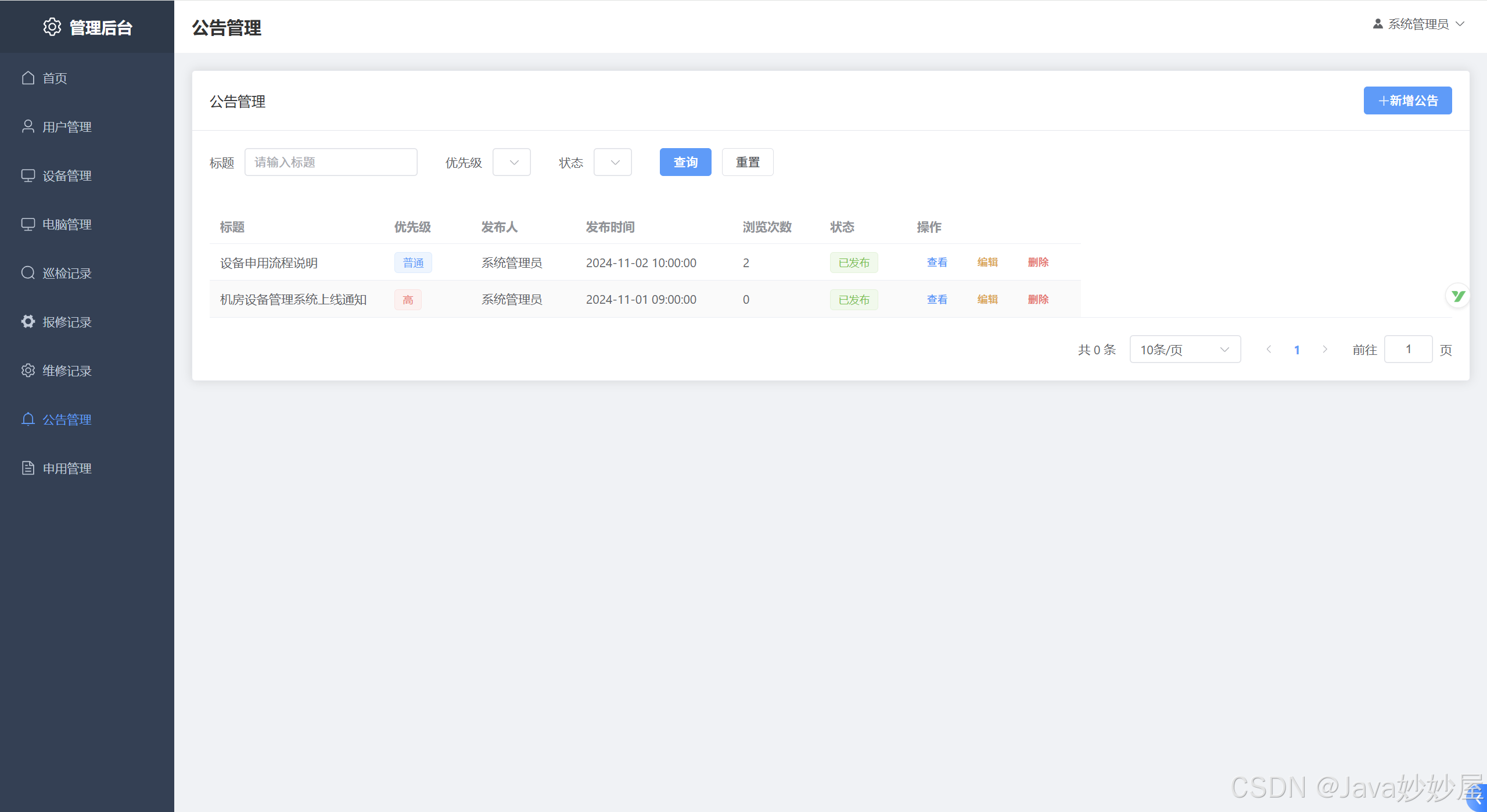Click 删除 for 机房设备管理系统上线通知

pos(1038,299)
